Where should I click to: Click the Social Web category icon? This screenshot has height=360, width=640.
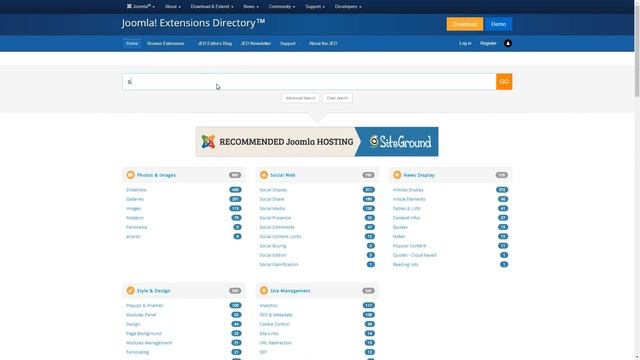point(264,175)
